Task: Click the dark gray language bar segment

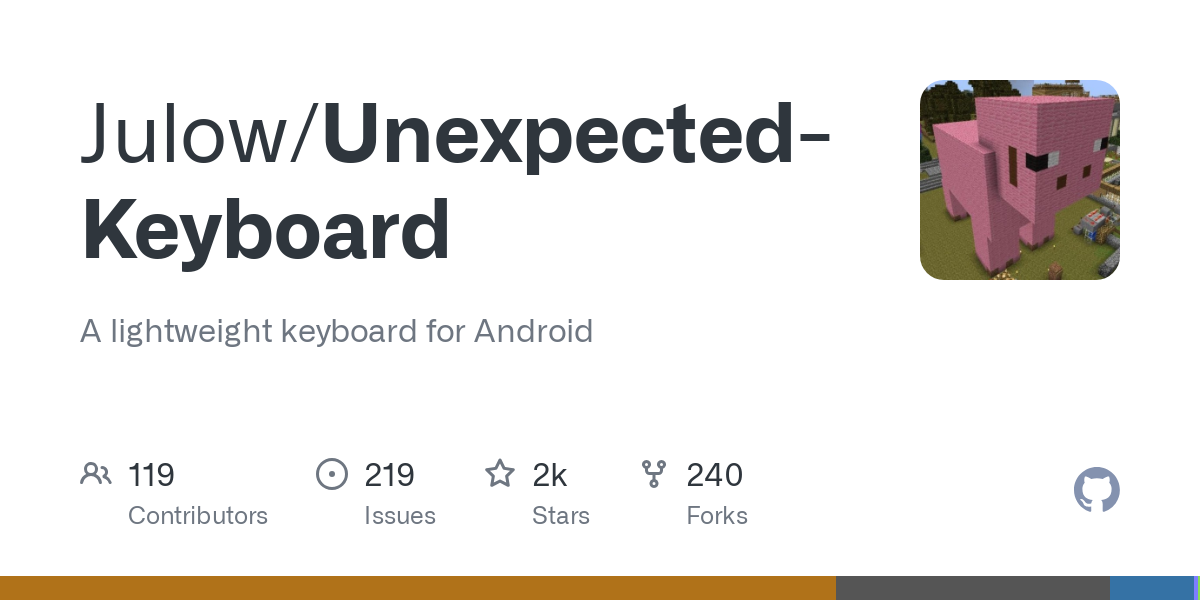Action: click(x=972, y=588)
